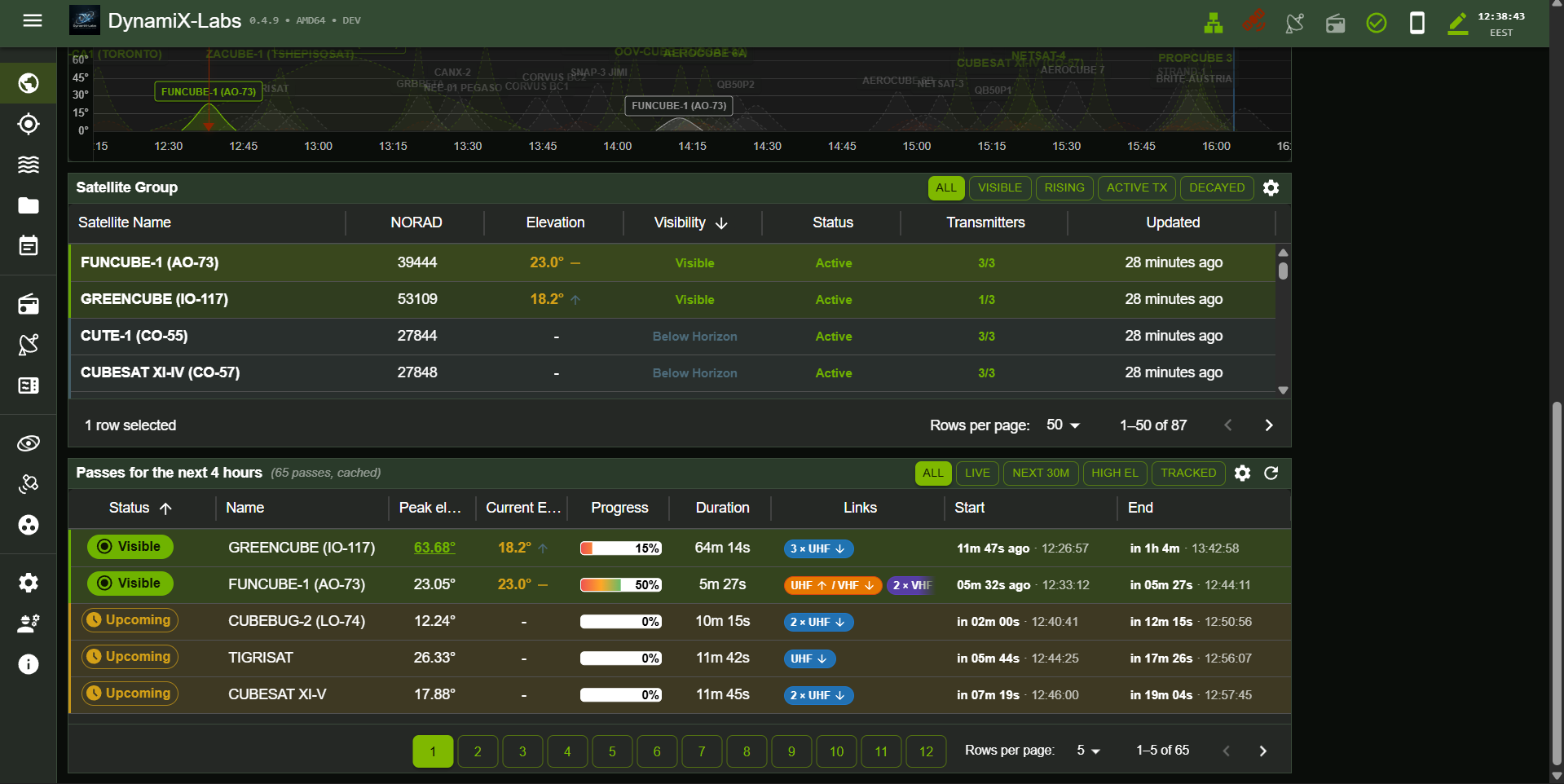This screenshot has height=784, width=1564.
Task: Toggle the HIGH EL passes filter
Action: point(1115,473)
